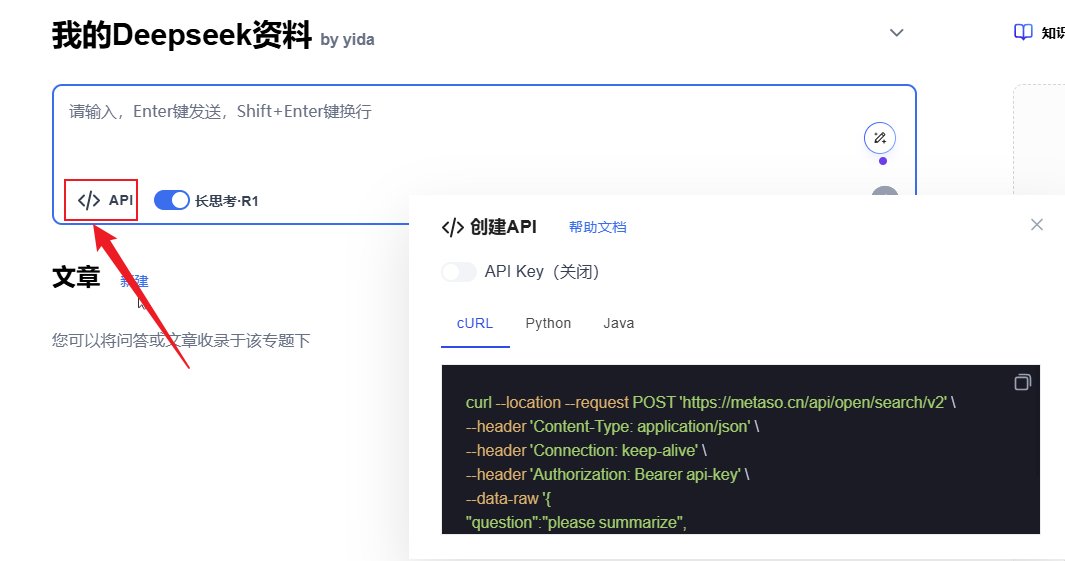Click the 文章 section heading
Screen dimensions: 1065x561
click(x=76, y=278)
